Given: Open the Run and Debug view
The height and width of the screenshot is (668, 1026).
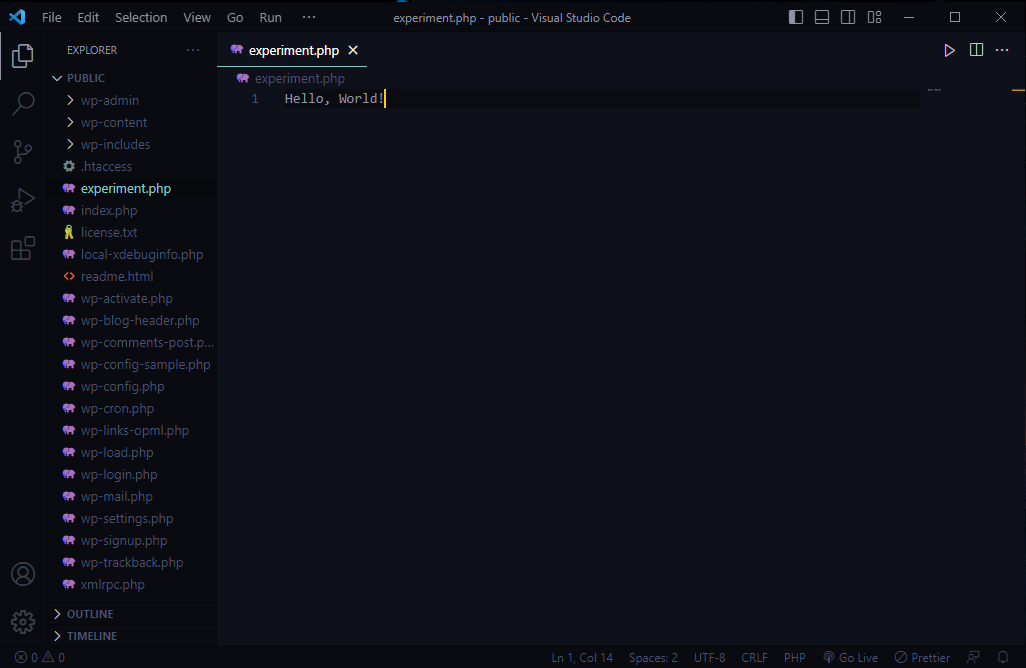Looking at the screenshot, I should 23,200.
